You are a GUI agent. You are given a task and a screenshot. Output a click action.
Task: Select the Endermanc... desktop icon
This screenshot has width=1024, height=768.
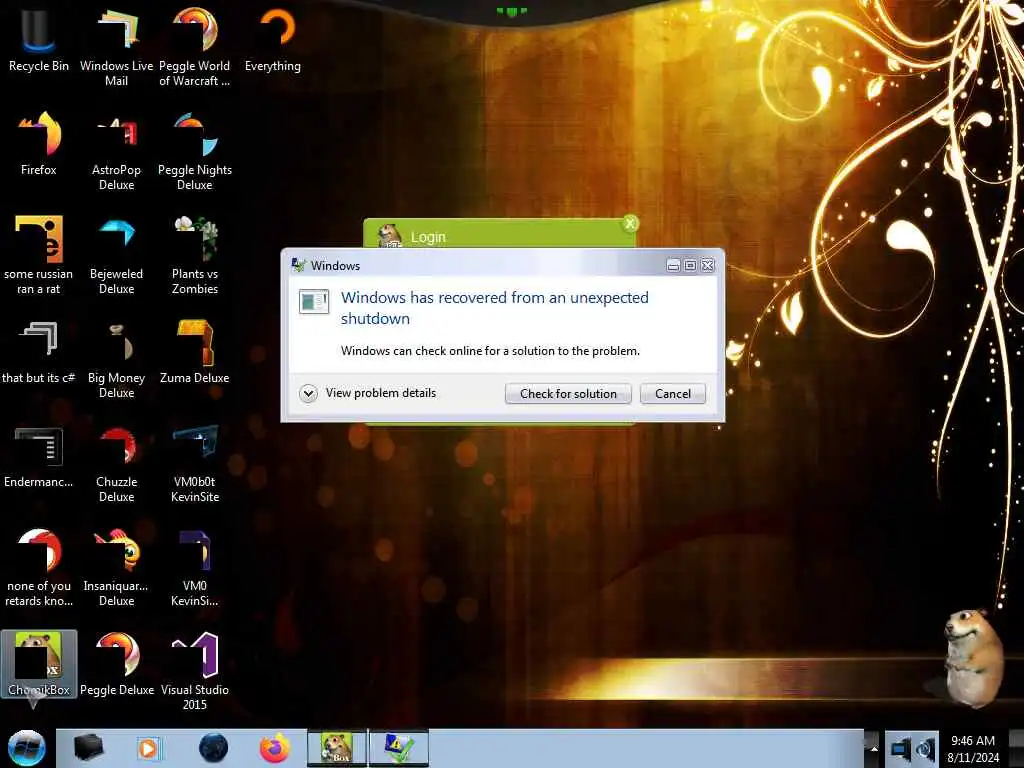click(39, 456)
